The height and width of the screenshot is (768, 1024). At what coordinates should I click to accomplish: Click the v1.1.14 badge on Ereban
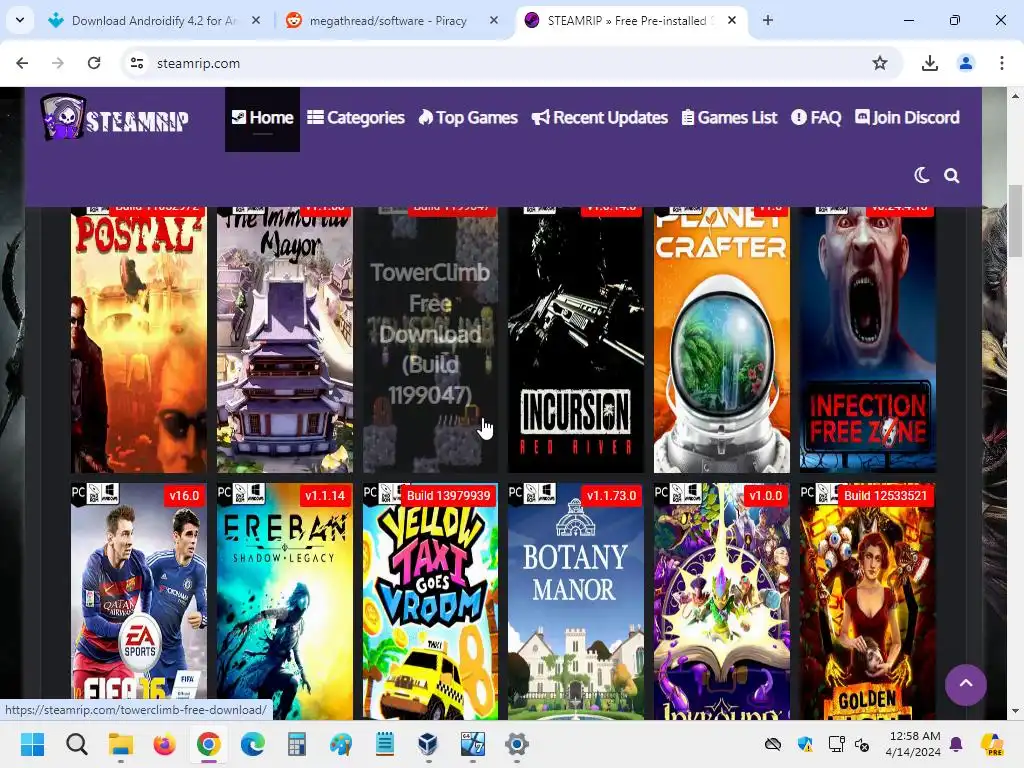325,496
